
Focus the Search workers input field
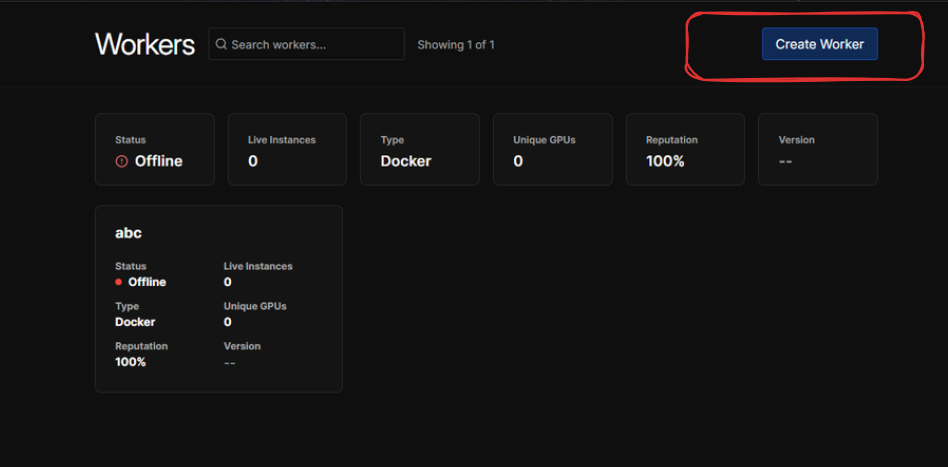[x=307, y=44]
